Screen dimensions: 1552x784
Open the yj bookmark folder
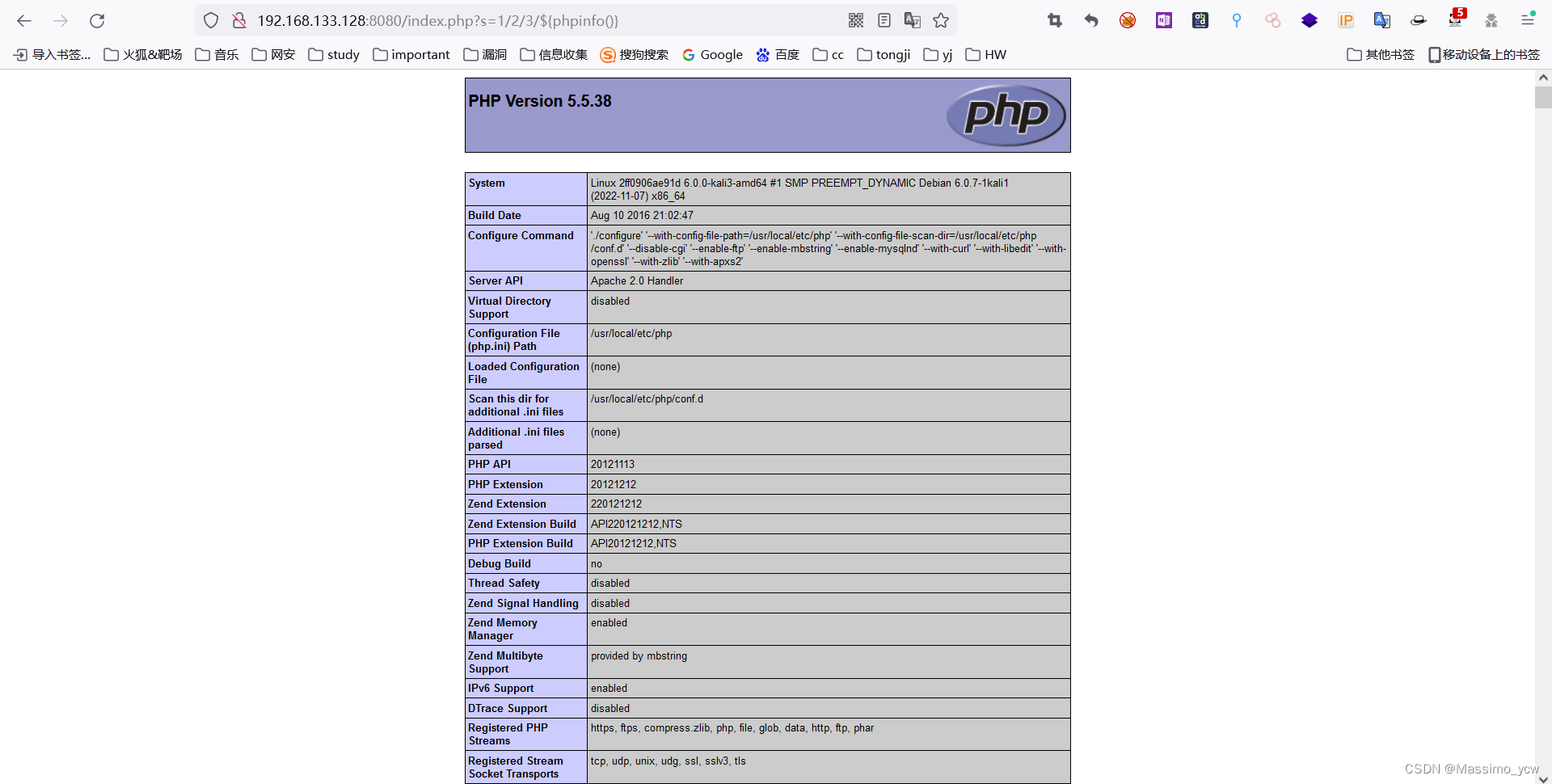(938, 55)
